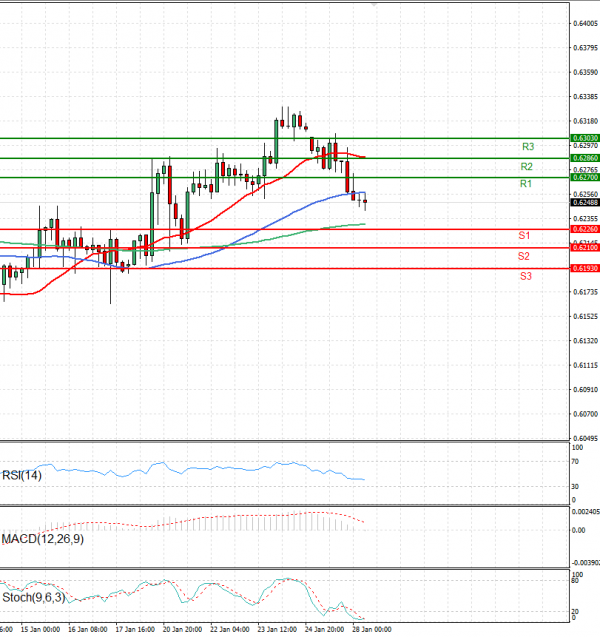The width and height of the screenshot is (600, 637).
Task: Click the 23 Jan 12:00 time label
Action: tap(277, 629)
